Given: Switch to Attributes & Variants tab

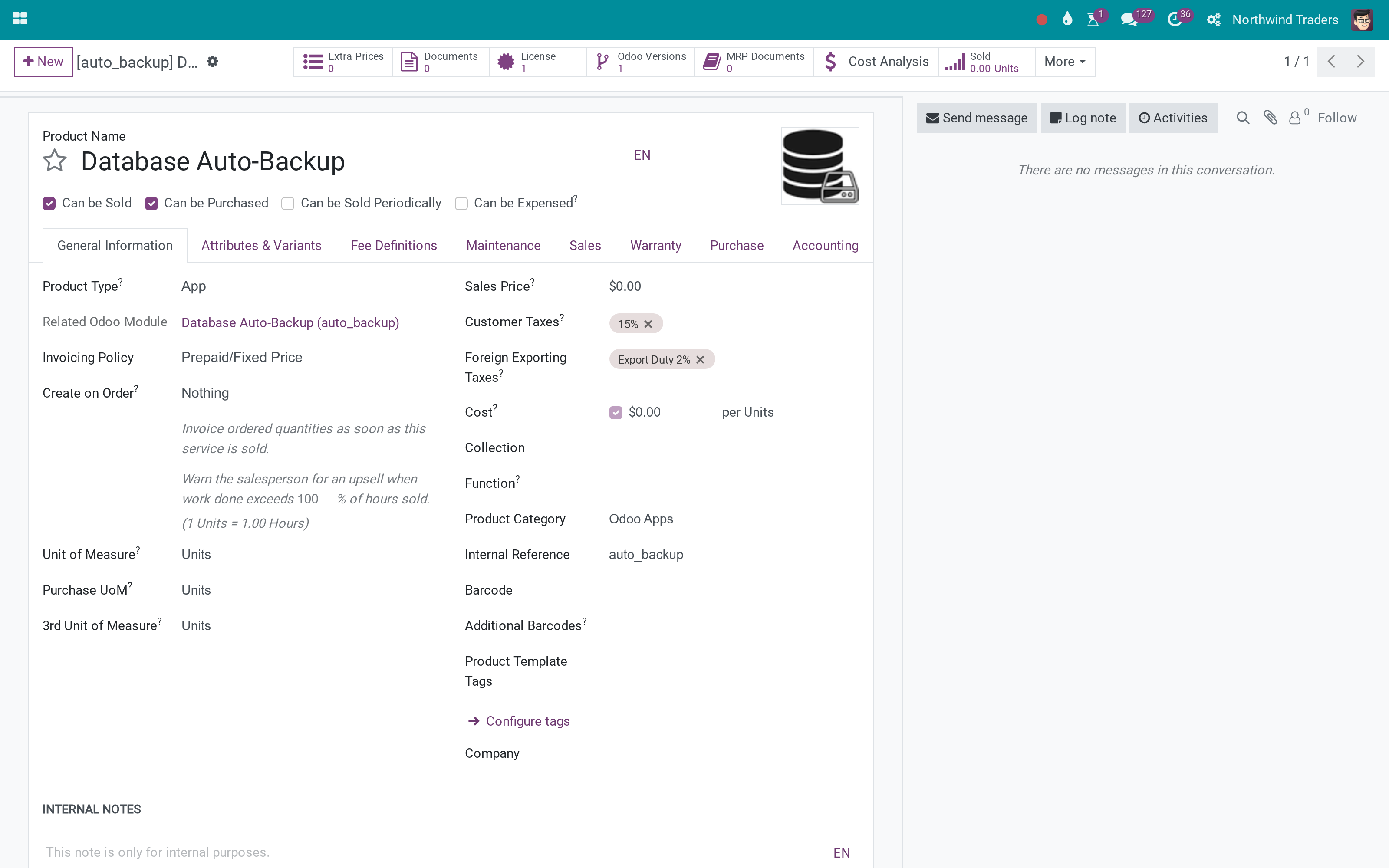Looking at the screenshot, I should (261, 246).
